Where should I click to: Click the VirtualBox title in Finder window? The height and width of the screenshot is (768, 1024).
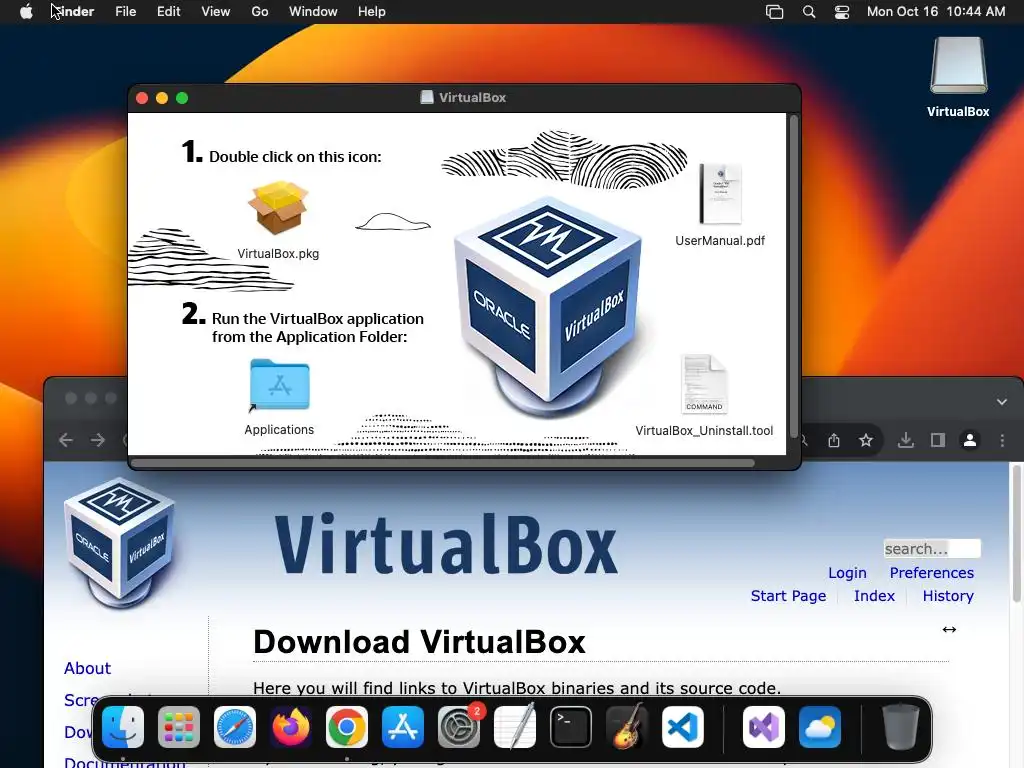(x=472, y=97)
